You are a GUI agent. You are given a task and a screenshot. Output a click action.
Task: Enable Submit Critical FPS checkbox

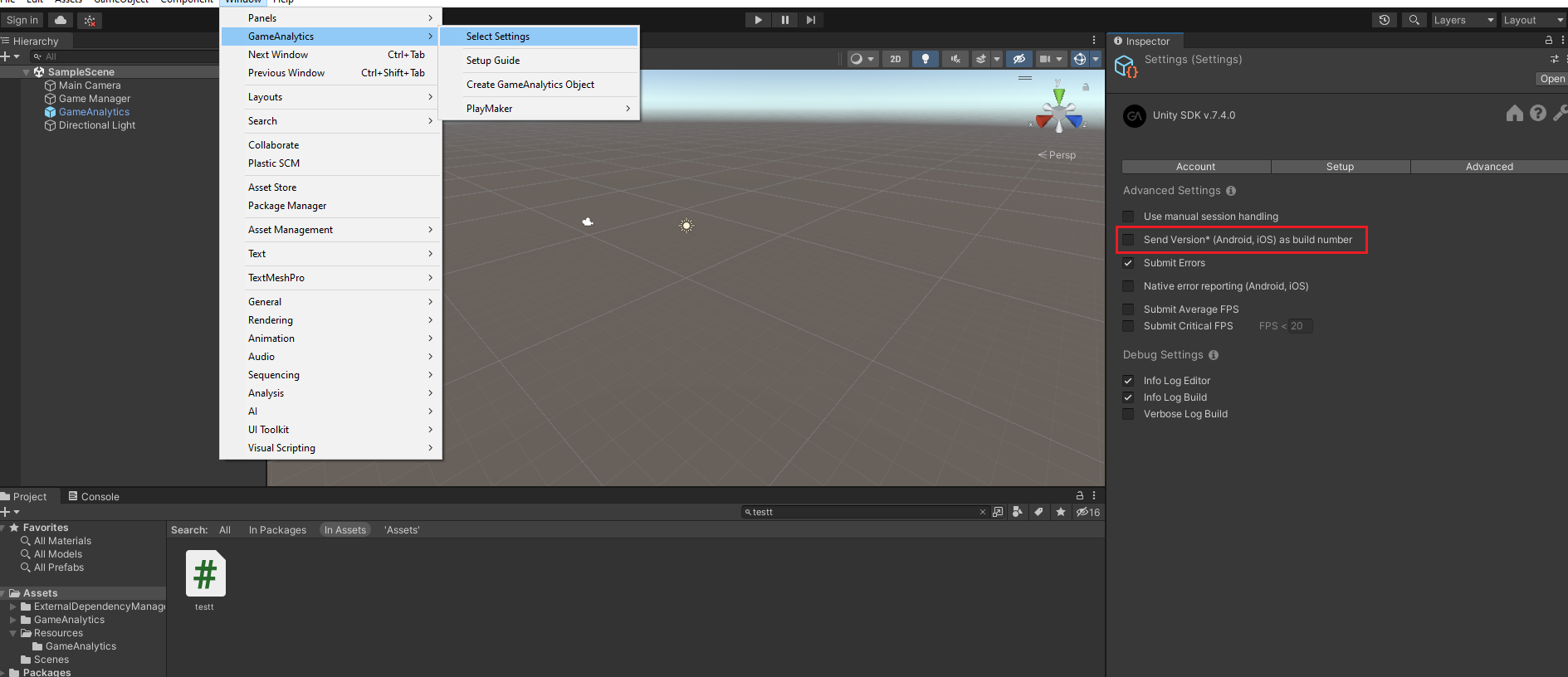(x=1128, y=326)
